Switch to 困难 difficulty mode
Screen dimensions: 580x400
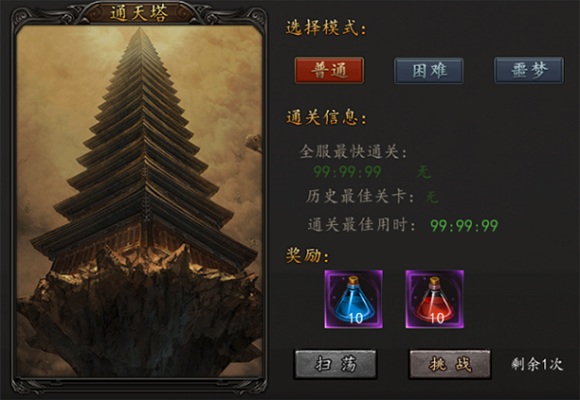click(x=429, y=70)
